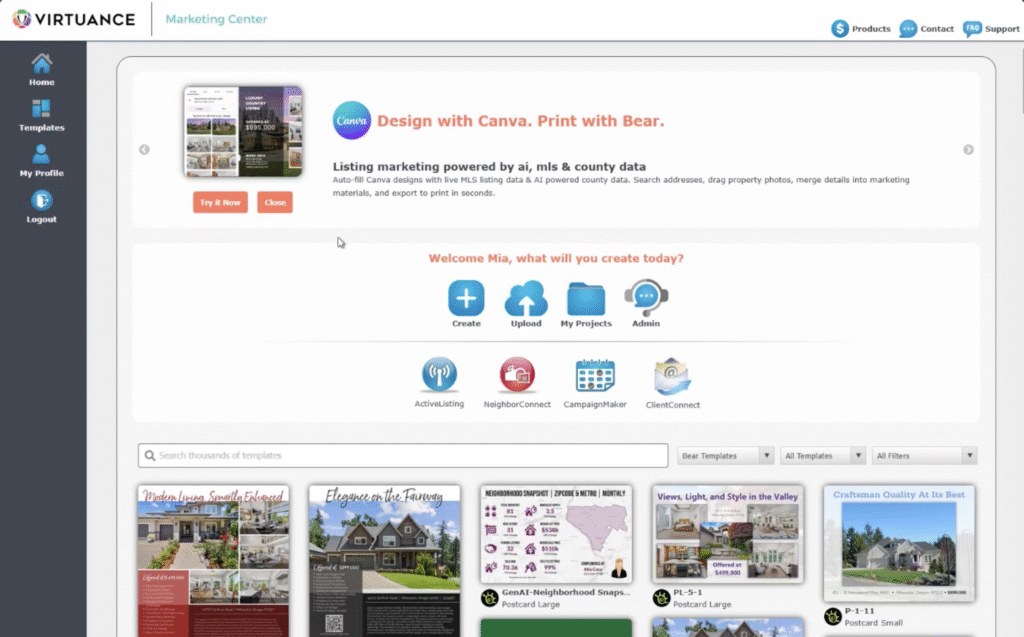
Task: Click the Create plus icon
Action: pos(466,299)
